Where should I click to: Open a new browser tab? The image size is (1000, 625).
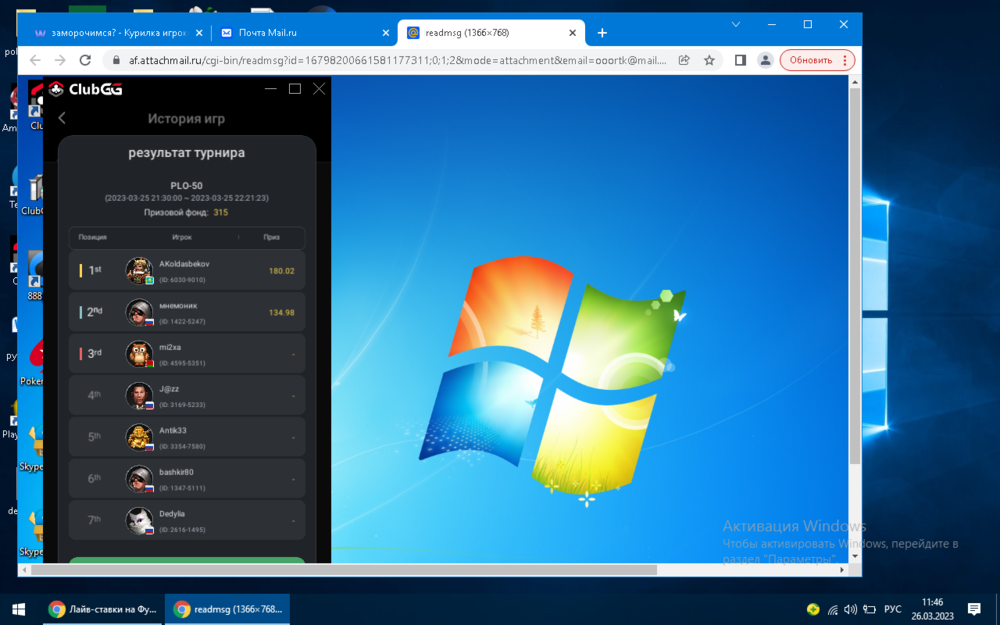coord(602,33)
